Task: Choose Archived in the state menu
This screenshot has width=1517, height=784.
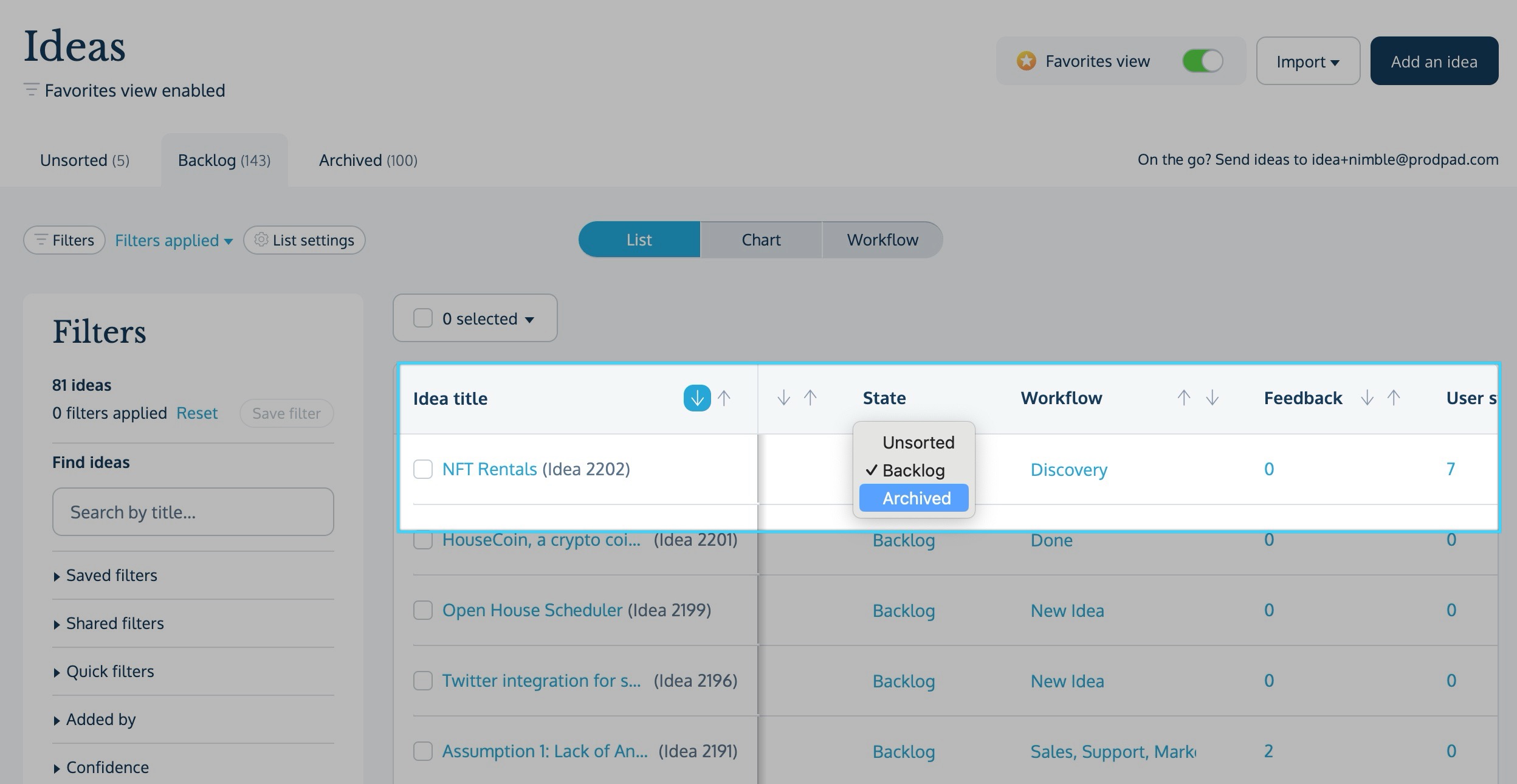Action: click(x=916, y=498)
